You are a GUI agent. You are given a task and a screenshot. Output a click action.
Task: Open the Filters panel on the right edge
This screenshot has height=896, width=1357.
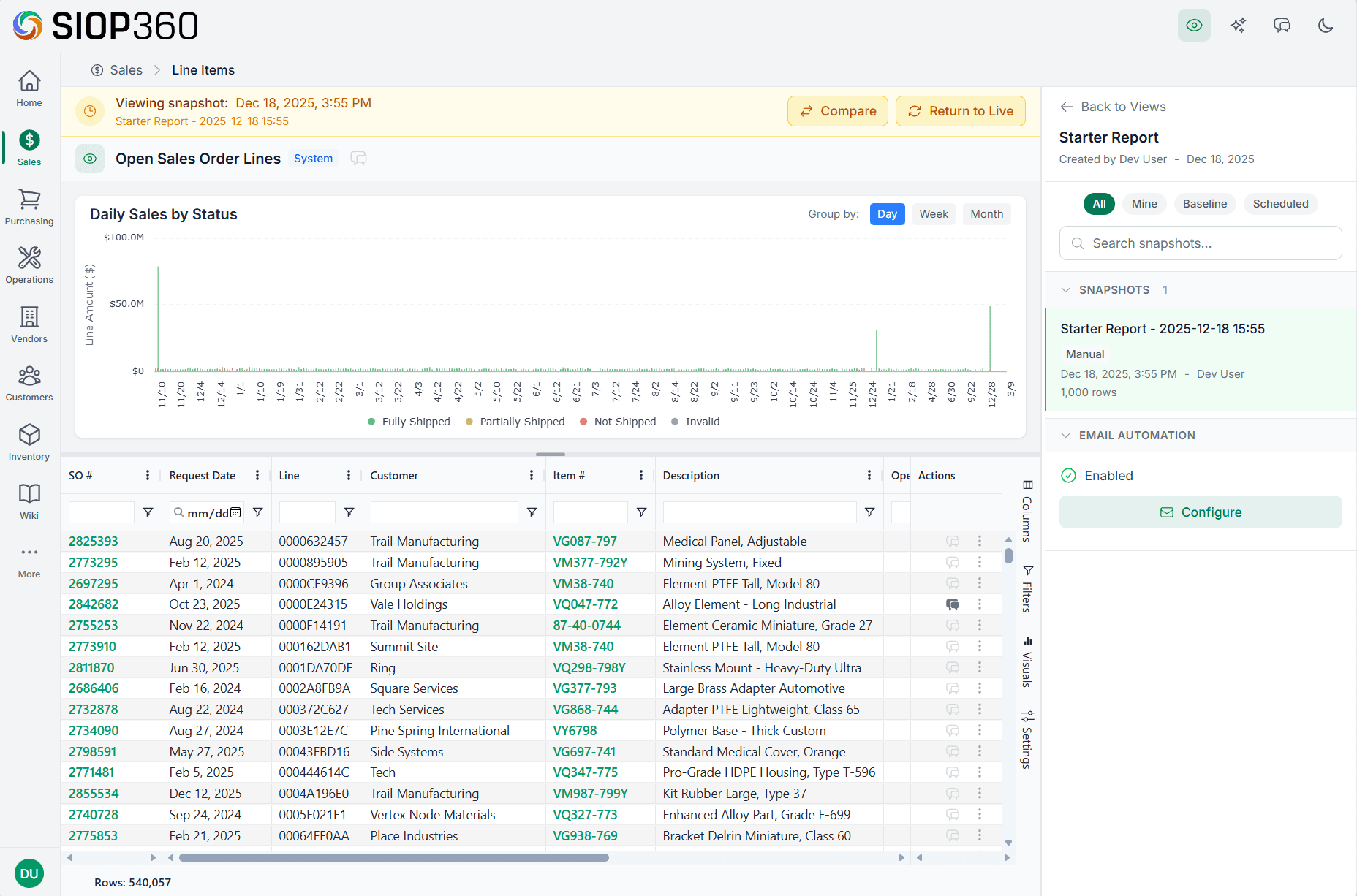click(1028, 585)
